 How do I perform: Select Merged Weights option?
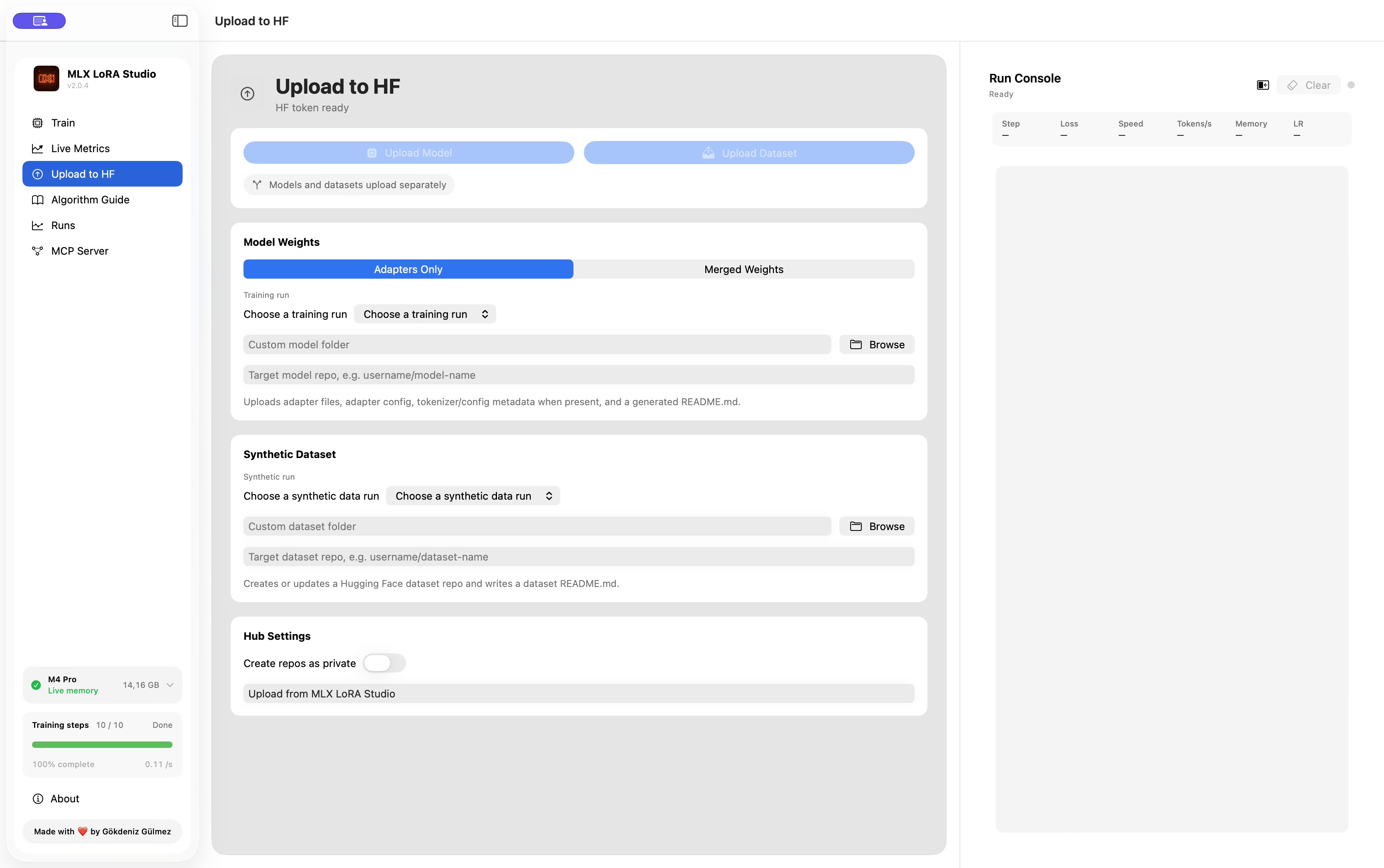coord(744,269)
